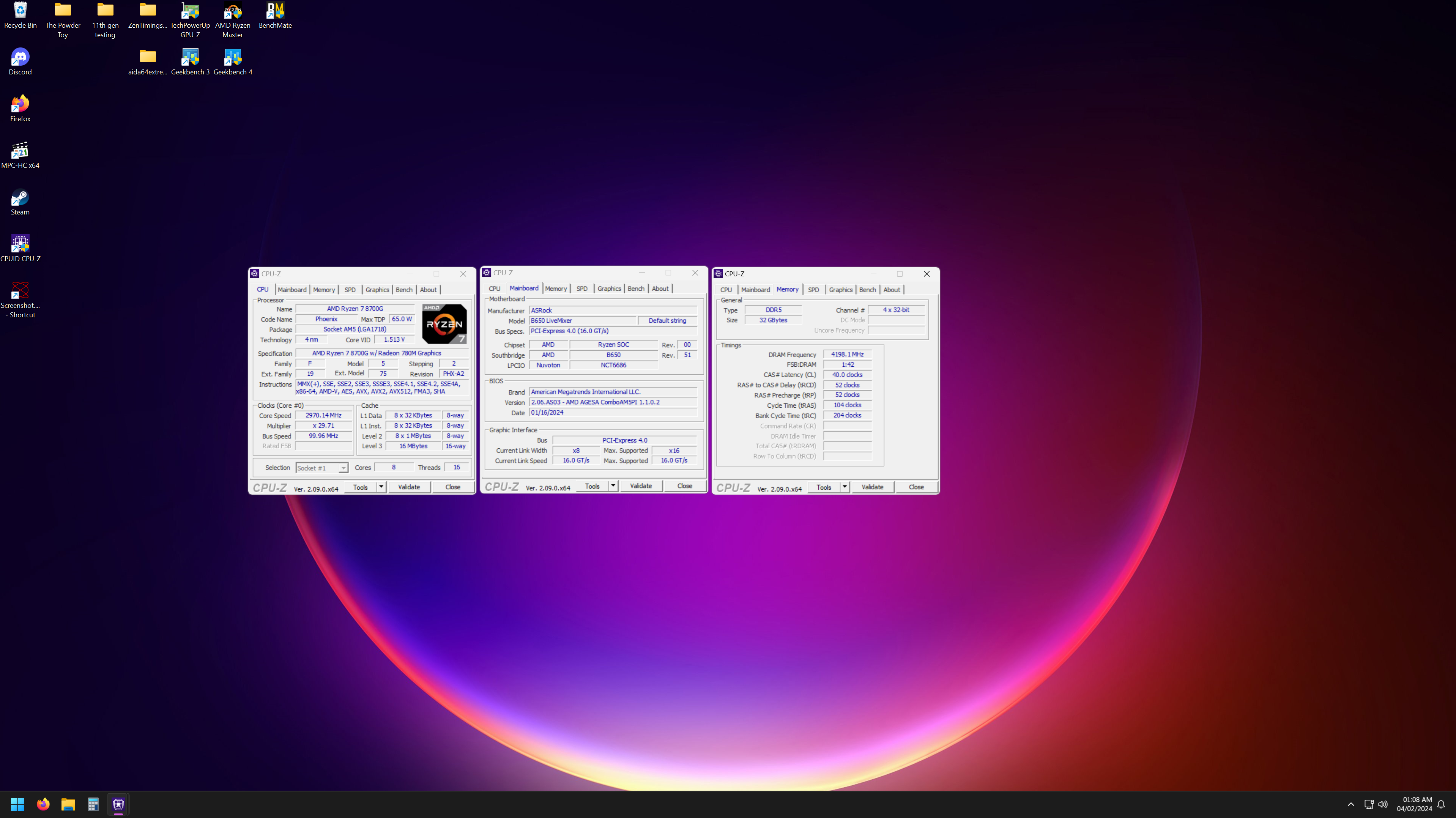The height and width of the screenshot is (818, 1456).
Task: Open About tab in left CPU-Z window
Action: [428, 290]
